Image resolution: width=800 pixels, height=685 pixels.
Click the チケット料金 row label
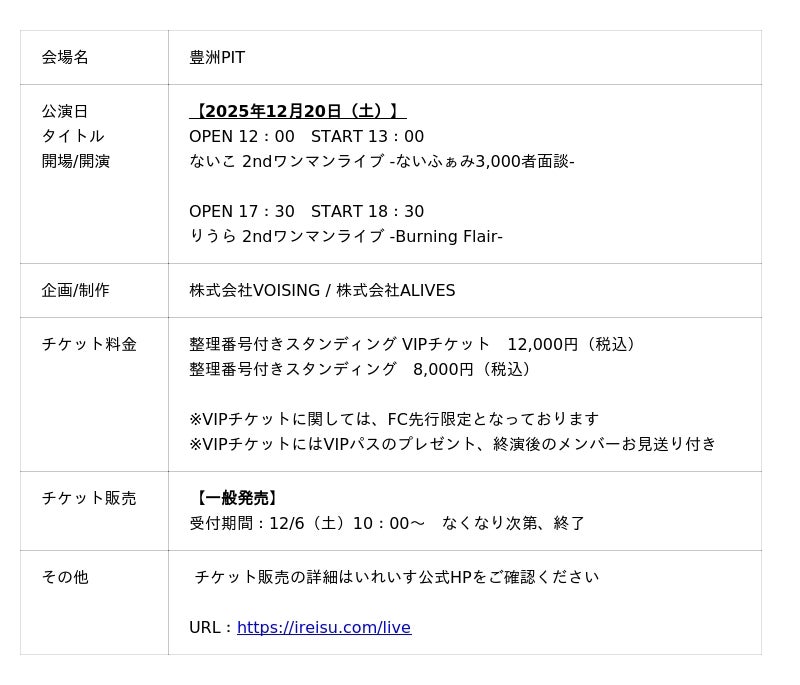point(89,345)
